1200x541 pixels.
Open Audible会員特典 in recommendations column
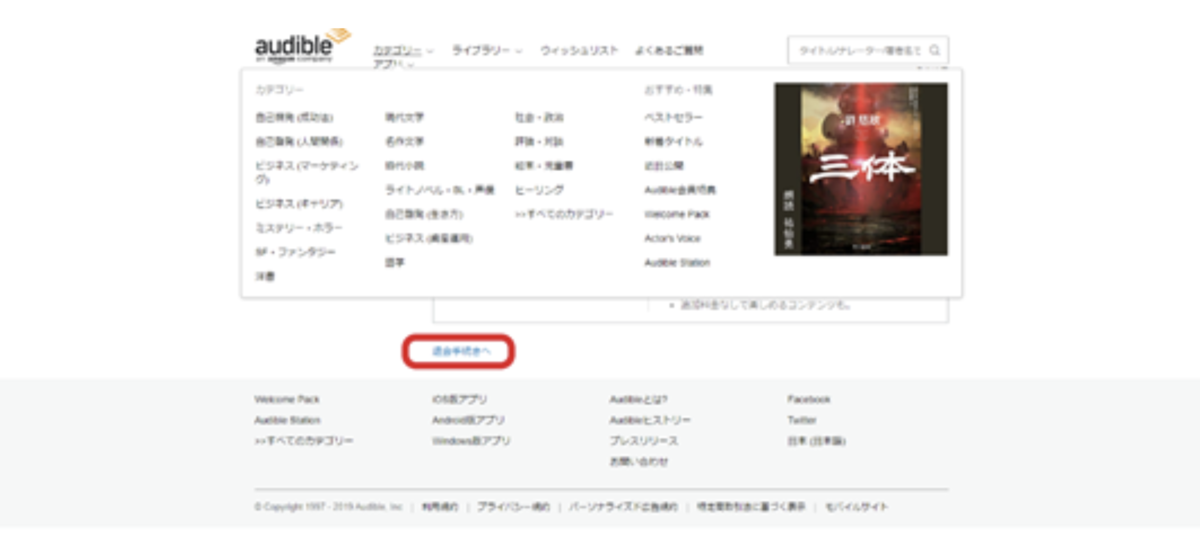680,189
